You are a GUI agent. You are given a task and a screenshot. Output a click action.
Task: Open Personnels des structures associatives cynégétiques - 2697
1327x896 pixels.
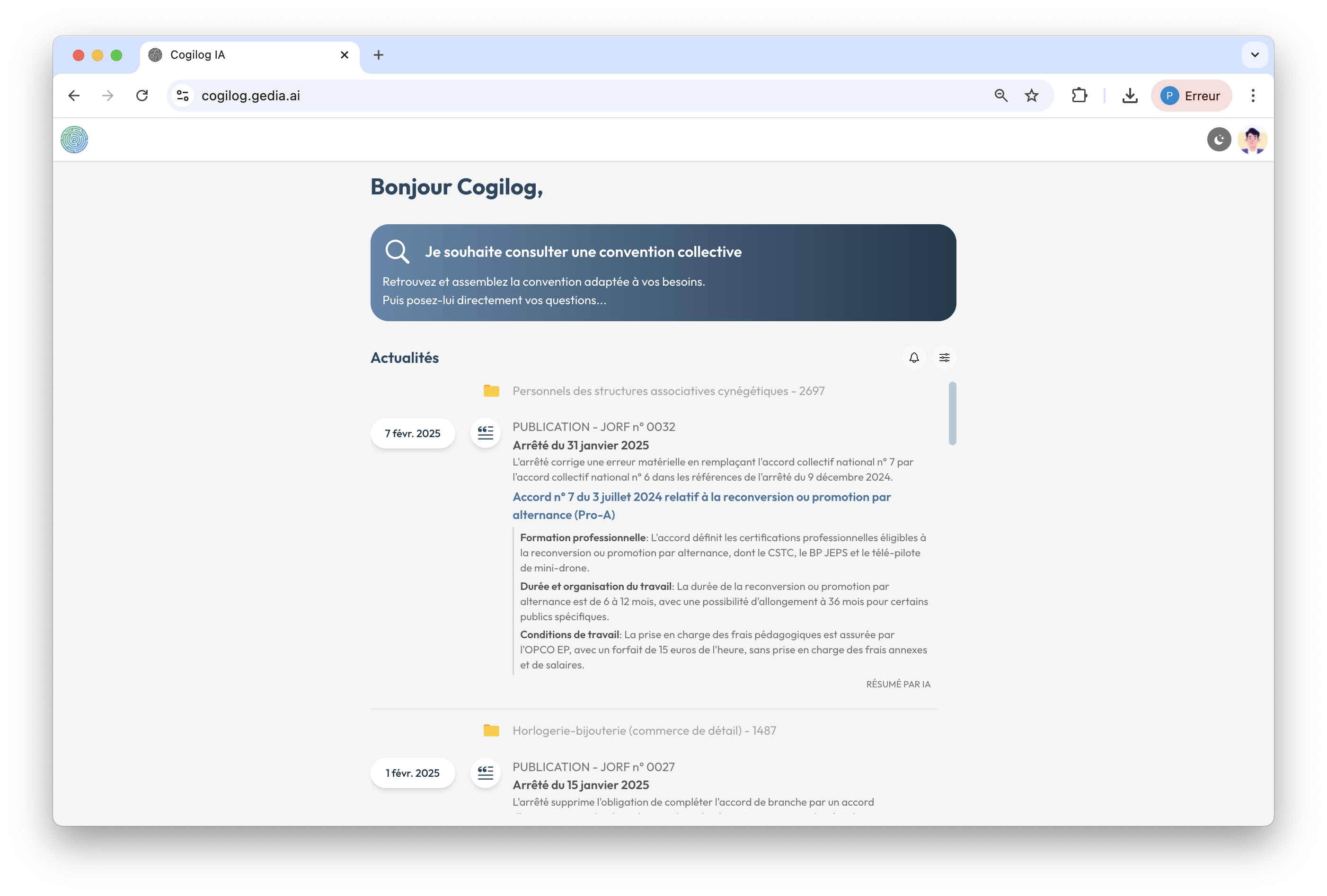click(x=668, y=391)
